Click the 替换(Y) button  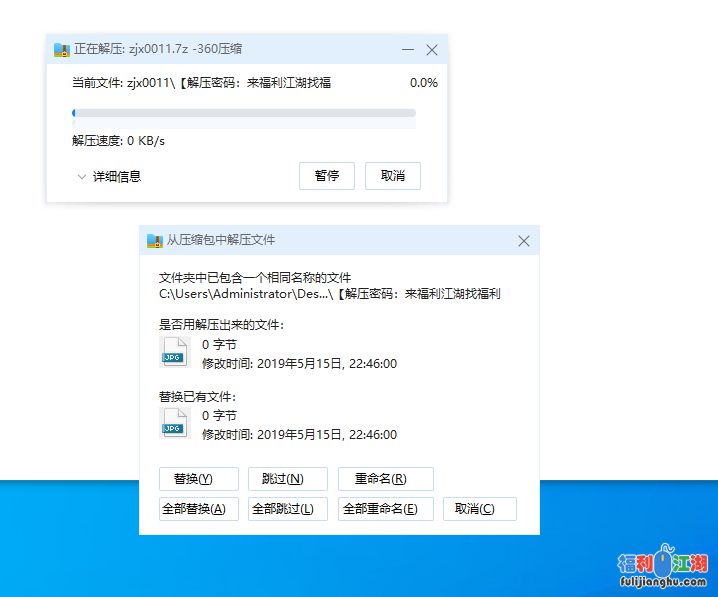click(199, 479)
